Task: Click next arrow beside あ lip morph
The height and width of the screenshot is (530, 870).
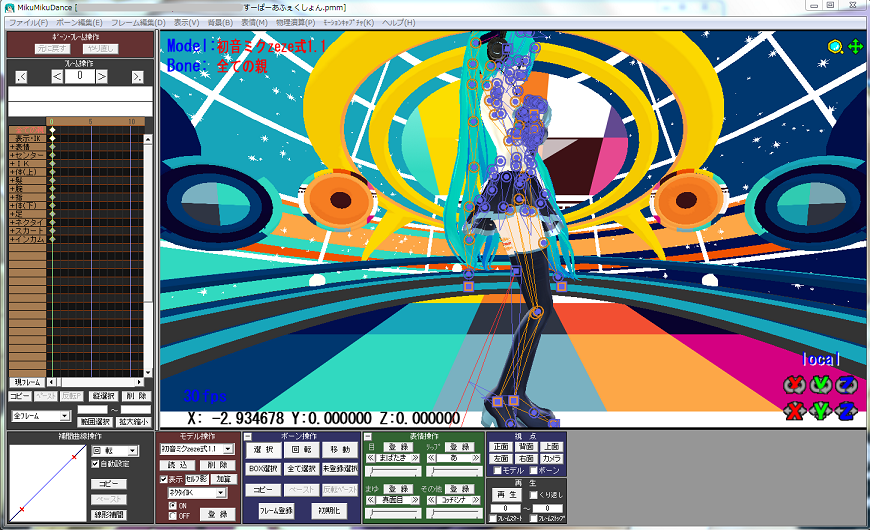Action: point(476,458)
